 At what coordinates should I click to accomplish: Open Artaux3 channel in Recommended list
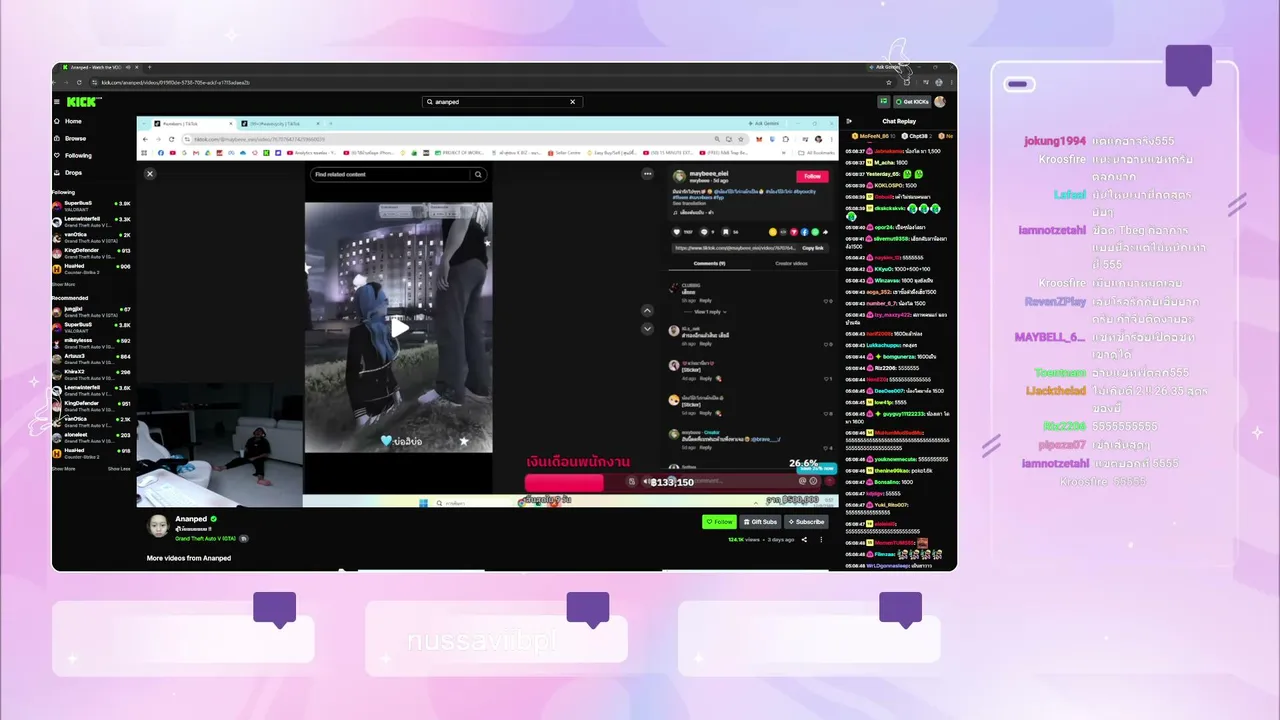coord(92,357)
